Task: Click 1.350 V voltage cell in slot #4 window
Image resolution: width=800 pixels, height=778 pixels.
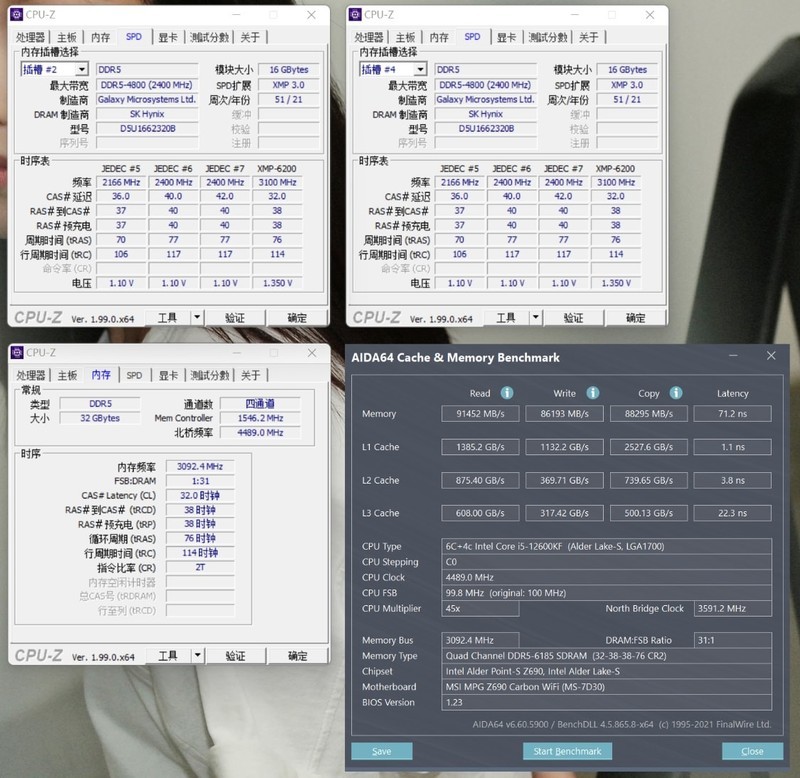Action: [x=616, y=283]
